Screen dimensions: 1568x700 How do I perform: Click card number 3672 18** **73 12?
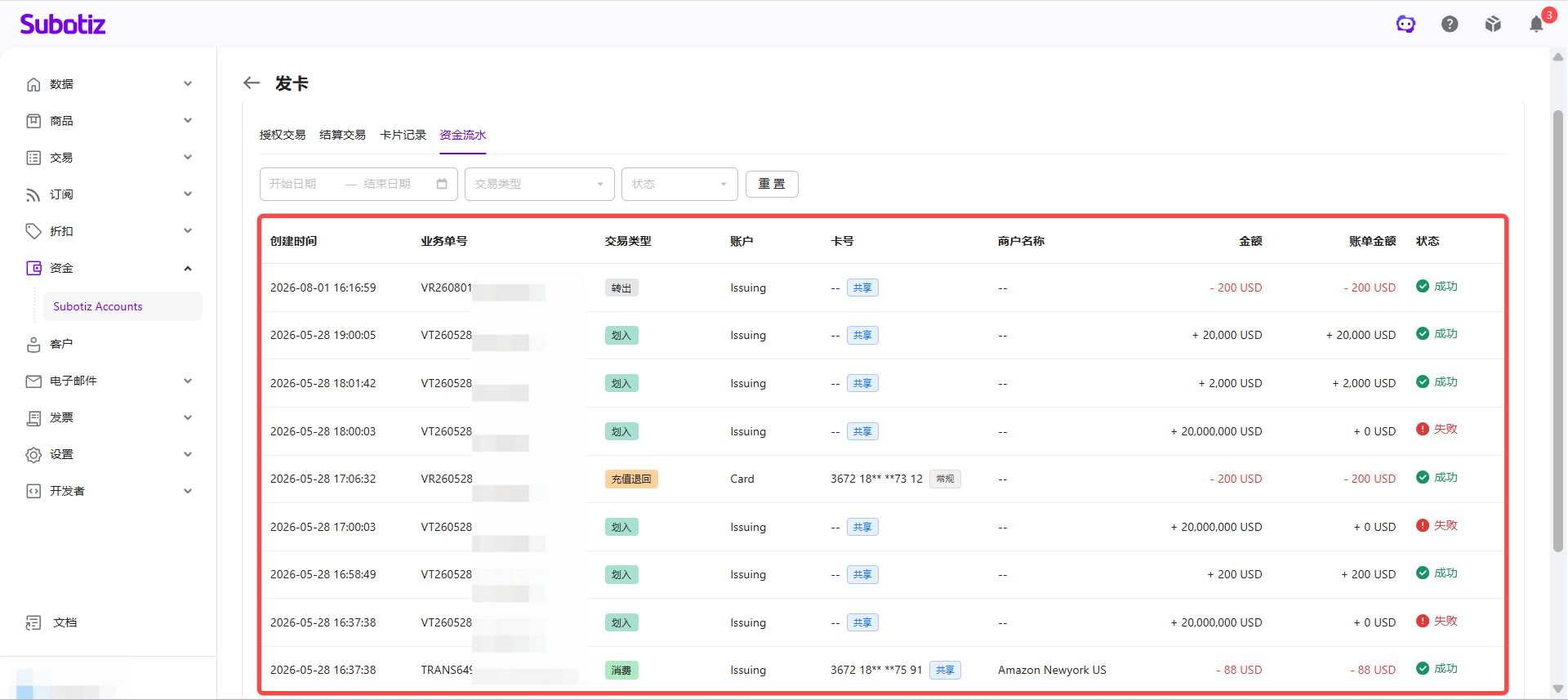pos(876,479)
